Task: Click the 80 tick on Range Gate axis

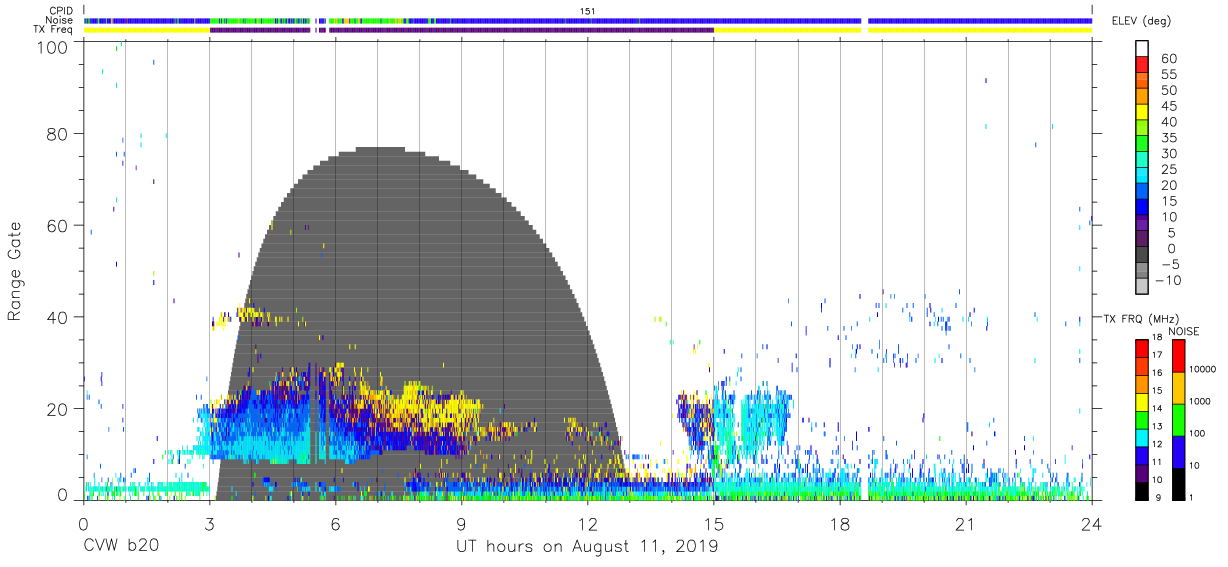Action: [x=58, y=133]
